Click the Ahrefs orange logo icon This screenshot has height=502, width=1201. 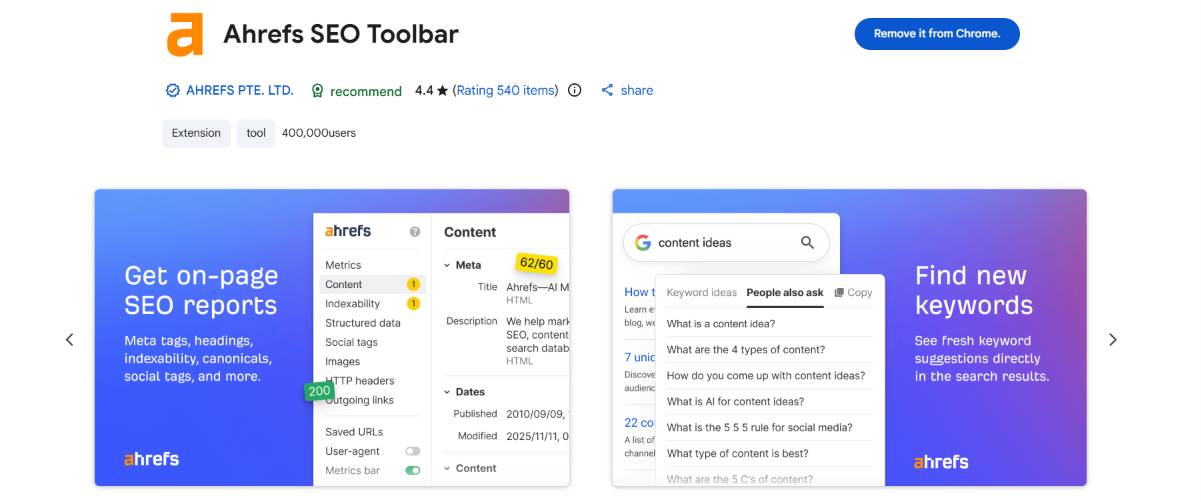click(184, 34)
